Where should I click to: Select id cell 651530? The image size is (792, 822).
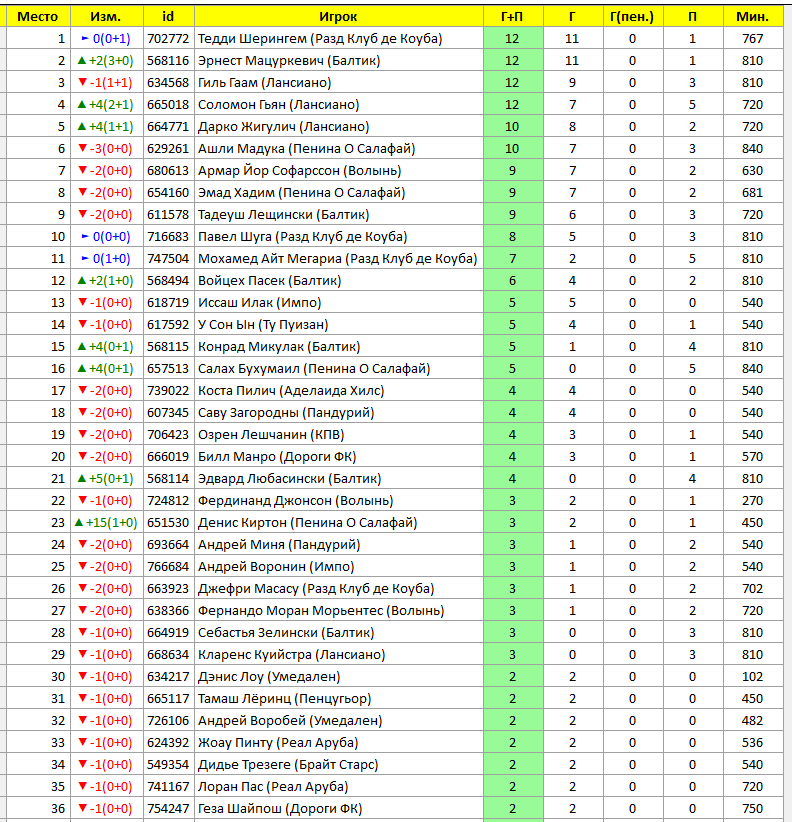click(x=168, y=523)
